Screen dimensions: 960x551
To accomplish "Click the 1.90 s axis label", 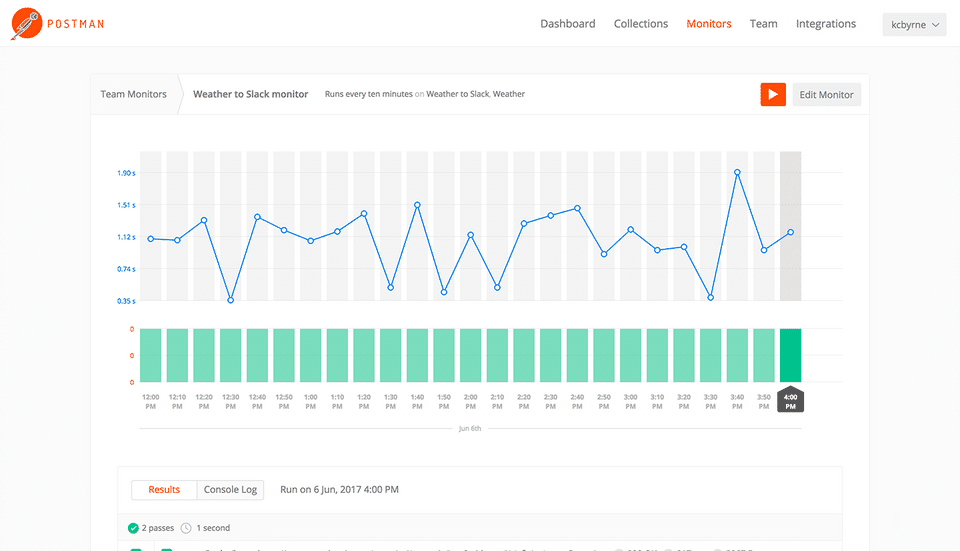I will click(126, 173).
